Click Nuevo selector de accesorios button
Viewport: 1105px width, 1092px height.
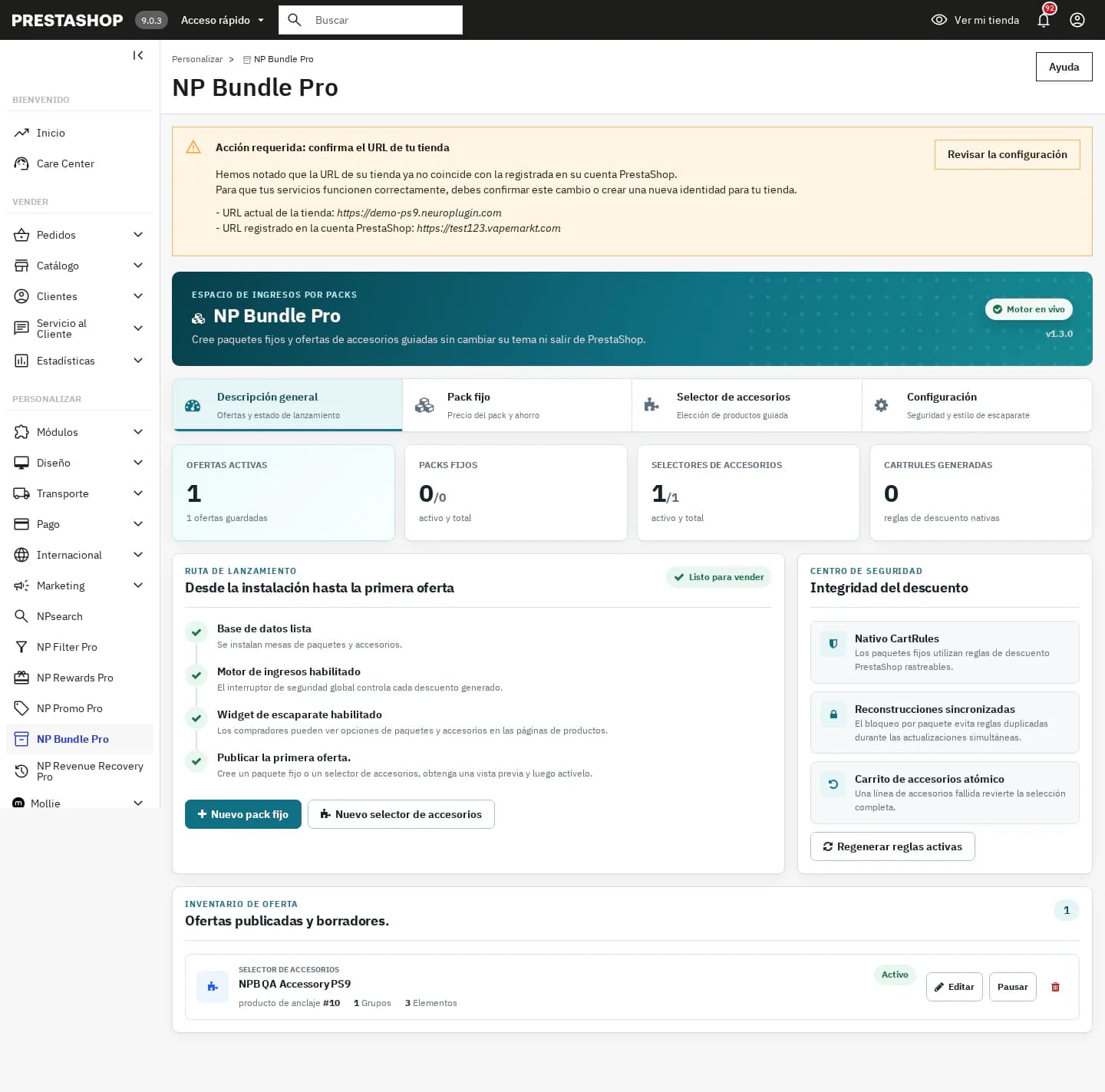coord(401,814)
